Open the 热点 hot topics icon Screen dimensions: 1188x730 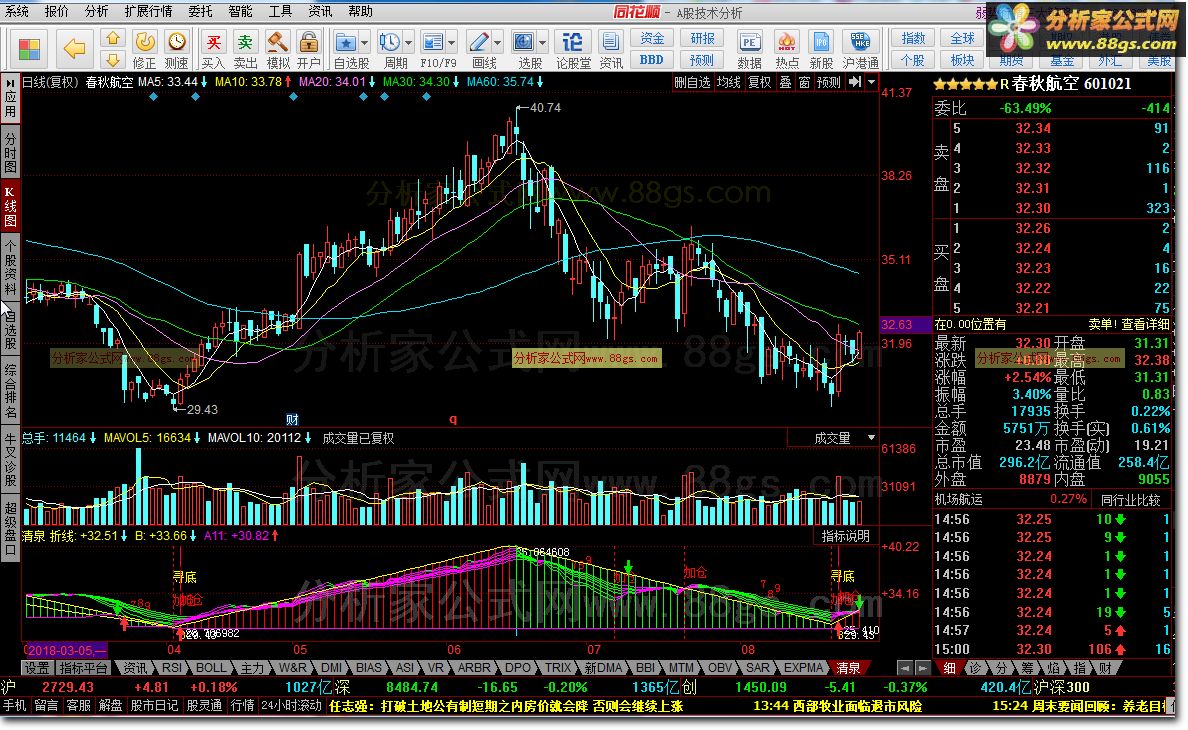click(786, 50)
